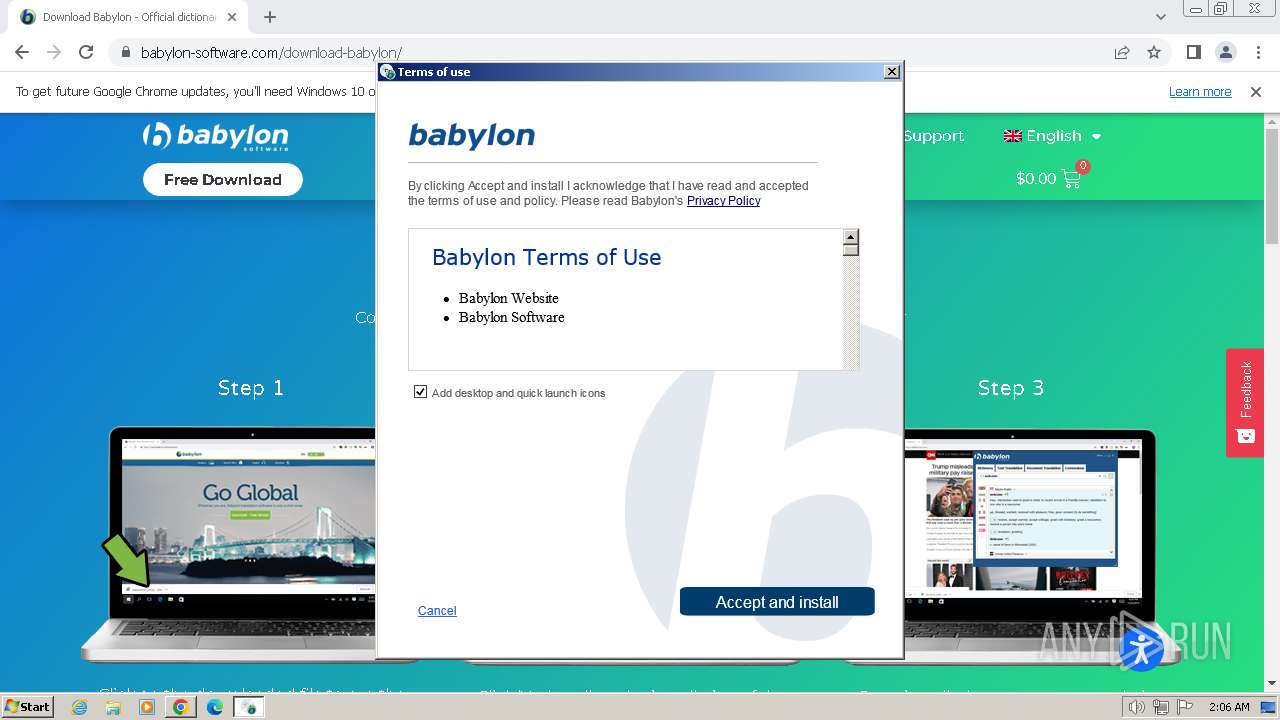Select Babylon installer taskbar item
Screen dimensions: 1280x720
point(248,707)
